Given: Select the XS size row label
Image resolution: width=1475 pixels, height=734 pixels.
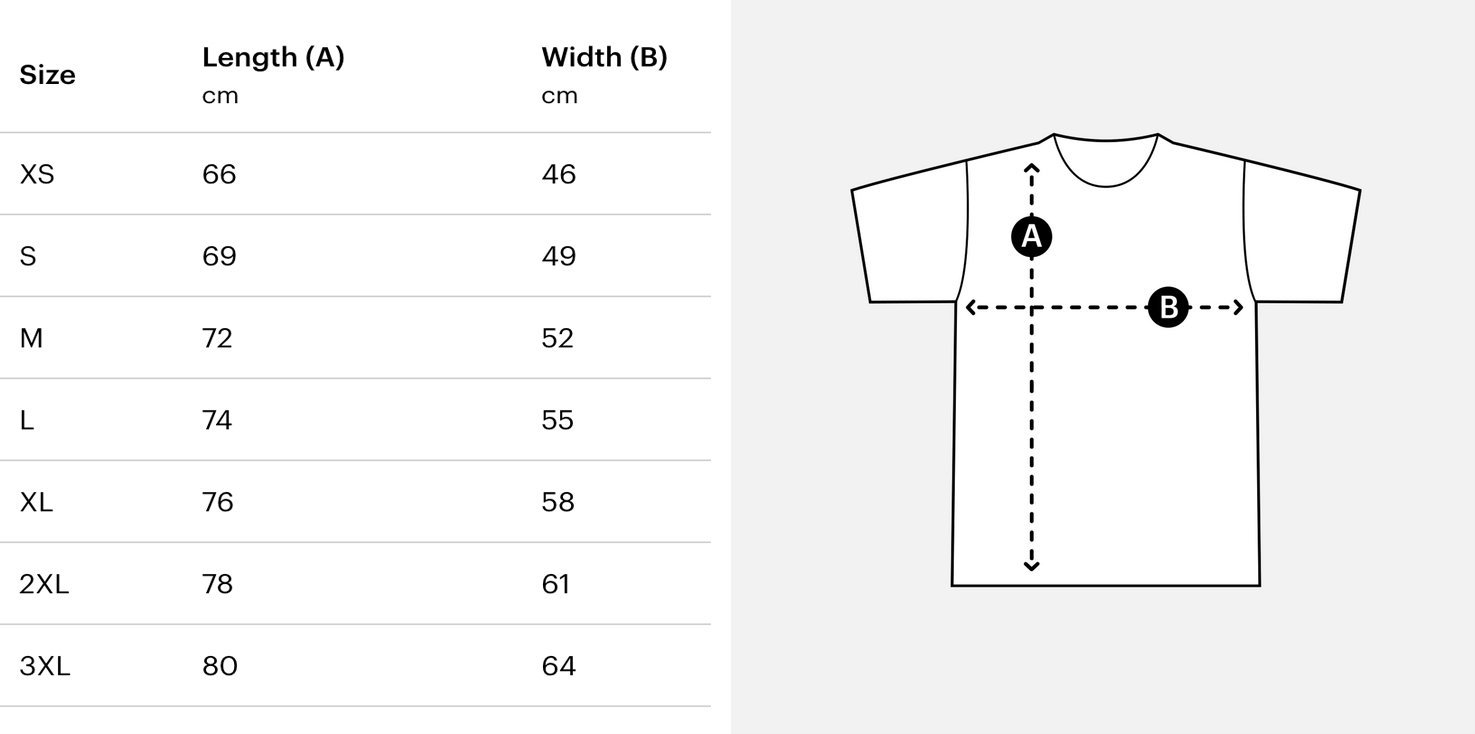Looking at the screenshot, I should point(37,174).
